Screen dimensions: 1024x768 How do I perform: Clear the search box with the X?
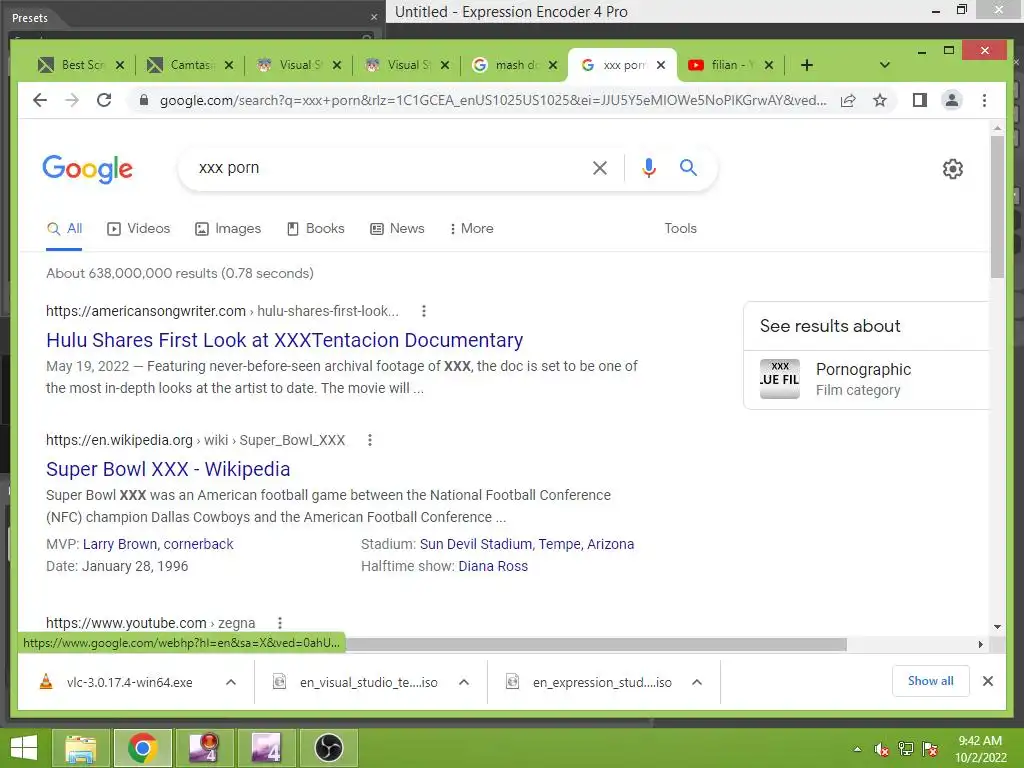click(600, 168)
